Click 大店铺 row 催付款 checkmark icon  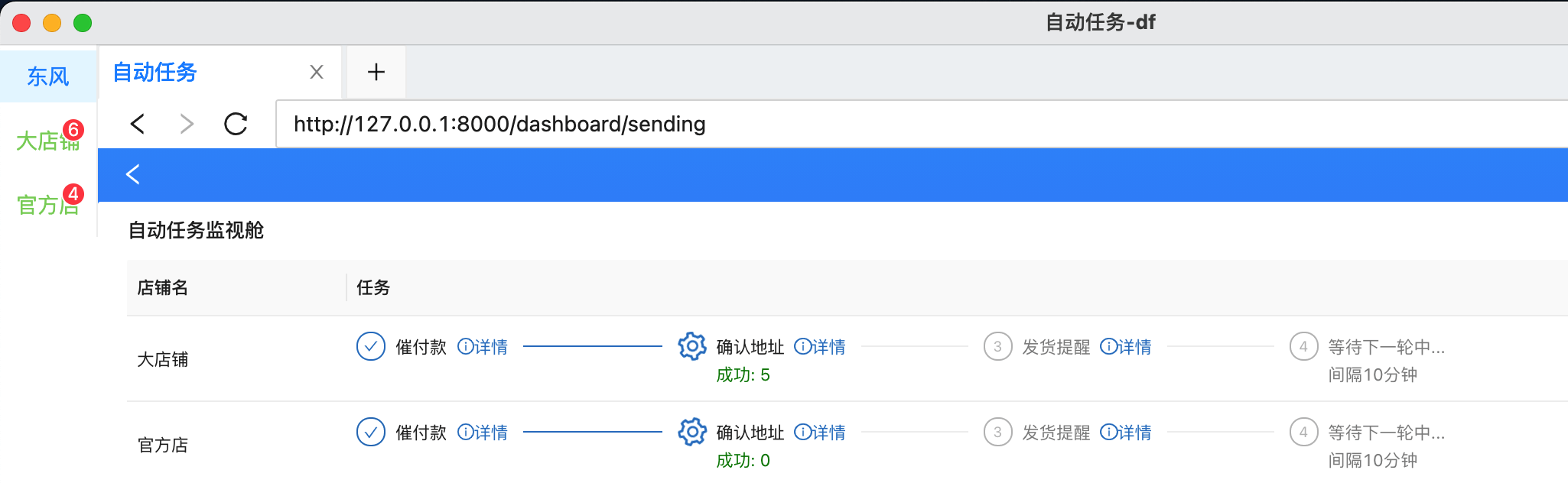(371, 346)
